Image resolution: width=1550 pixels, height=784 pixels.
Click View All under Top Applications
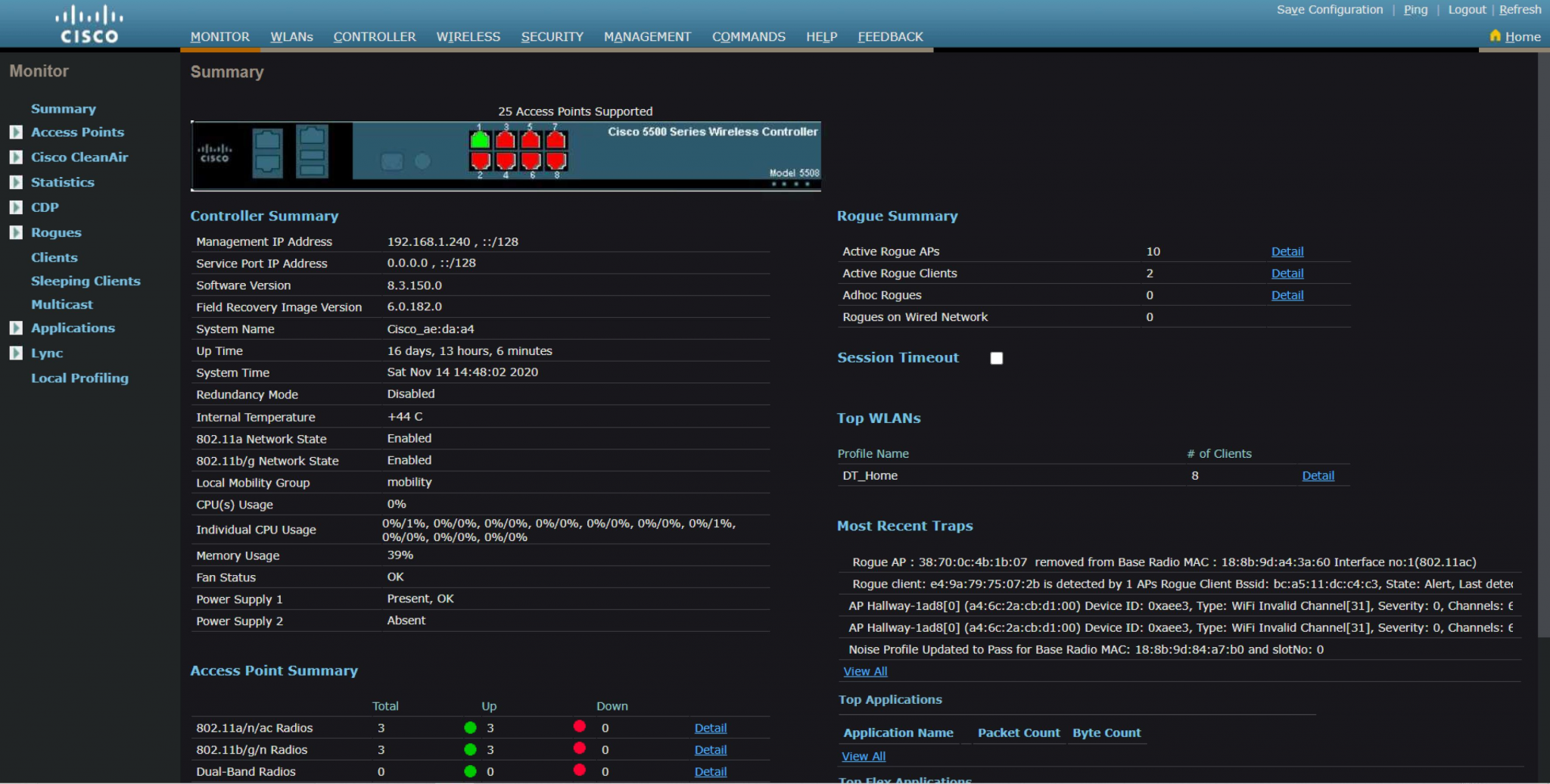click(864, 756)
